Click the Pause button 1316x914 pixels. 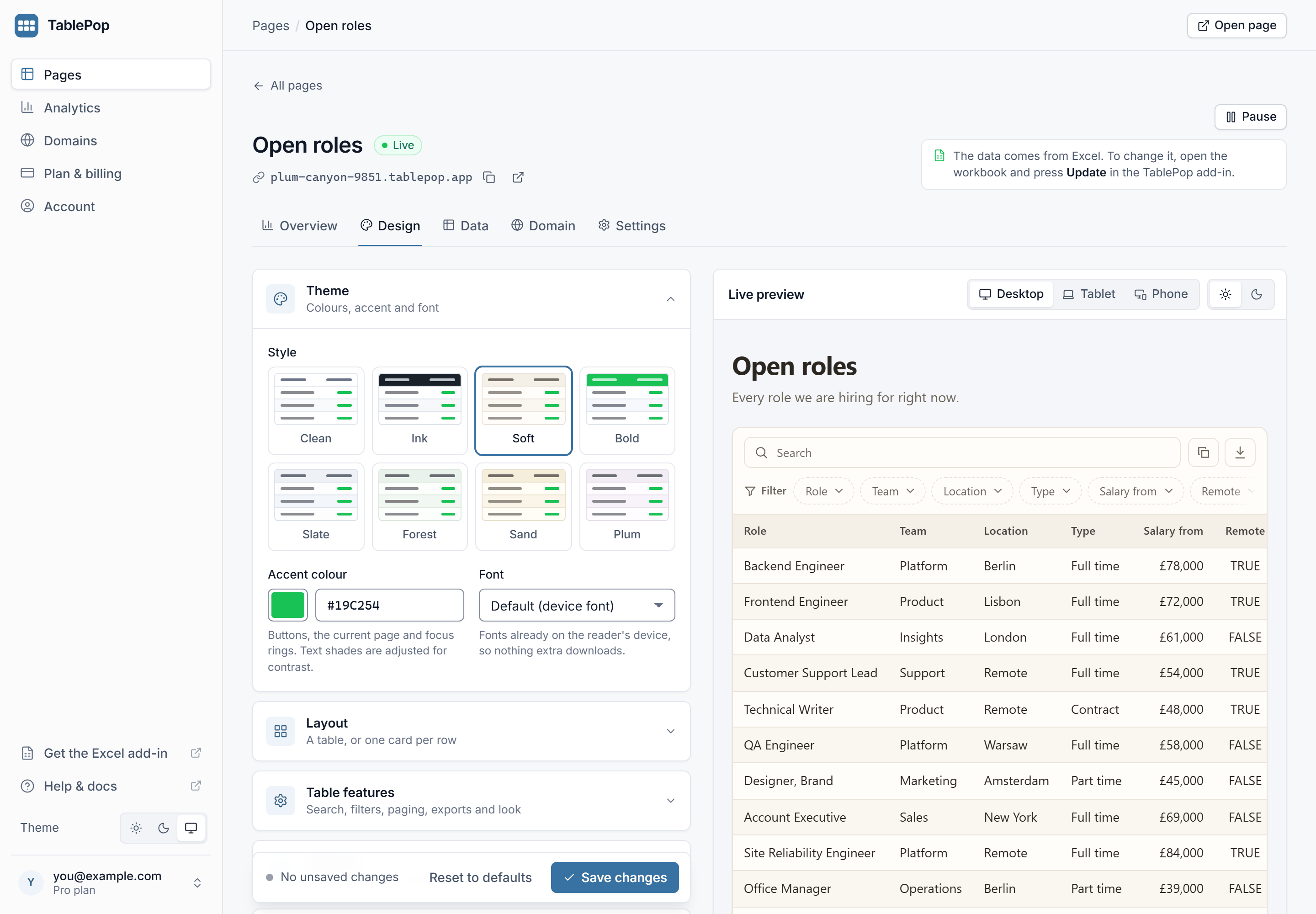coord(1250,117)
